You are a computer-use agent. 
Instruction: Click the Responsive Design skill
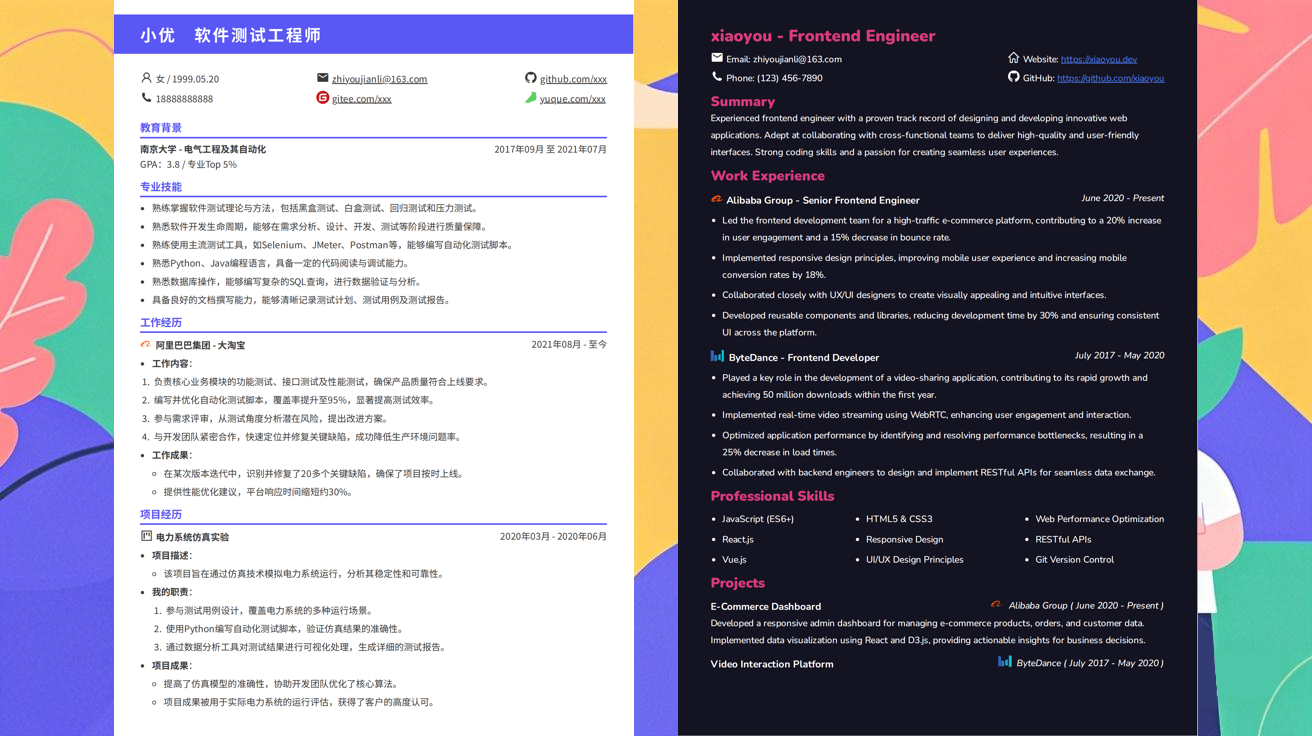[905, 539]
